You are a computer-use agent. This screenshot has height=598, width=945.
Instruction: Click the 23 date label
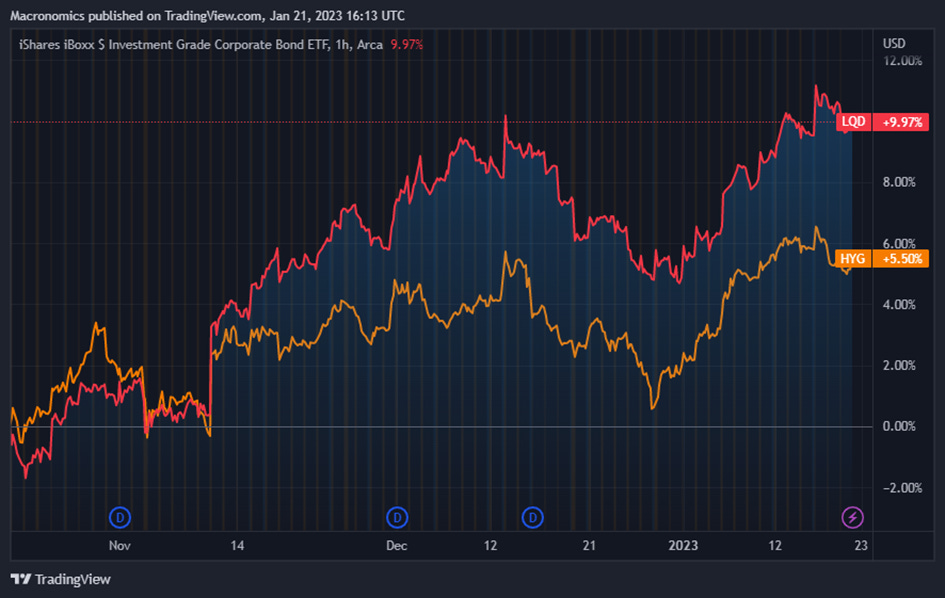861,546
